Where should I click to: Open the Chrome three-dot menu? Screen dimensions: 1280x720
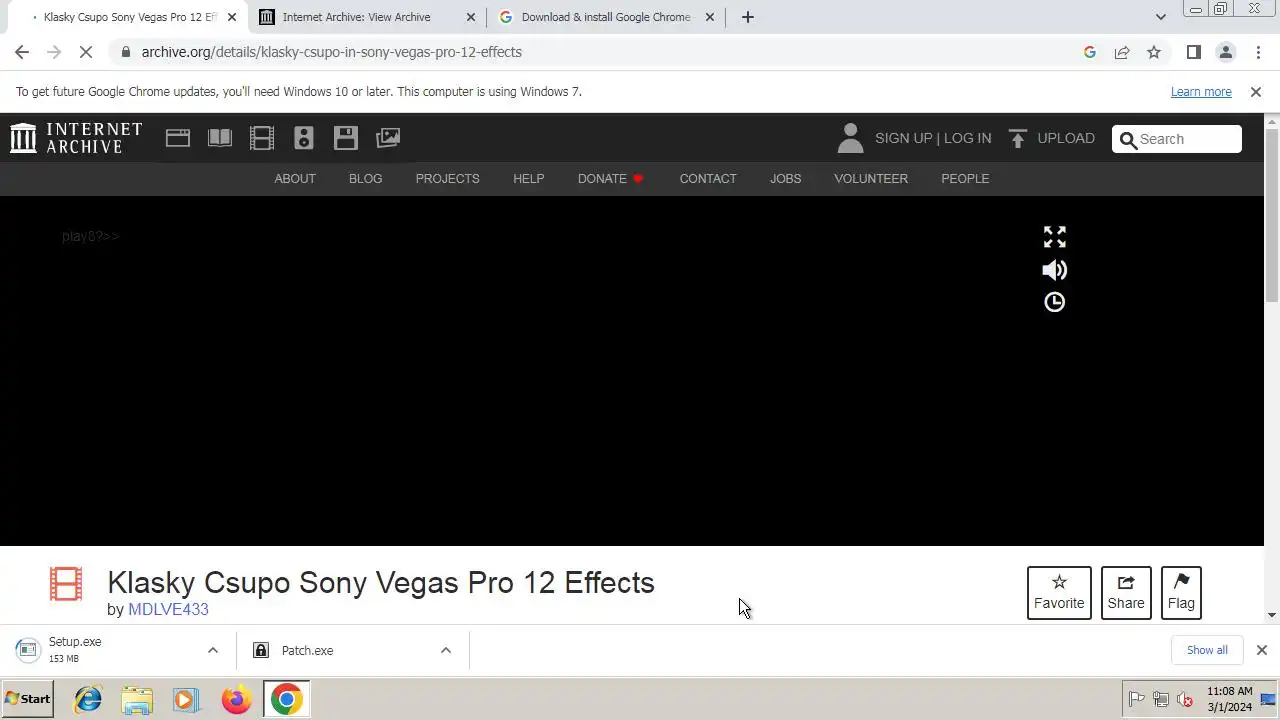tap(1257, 52)
